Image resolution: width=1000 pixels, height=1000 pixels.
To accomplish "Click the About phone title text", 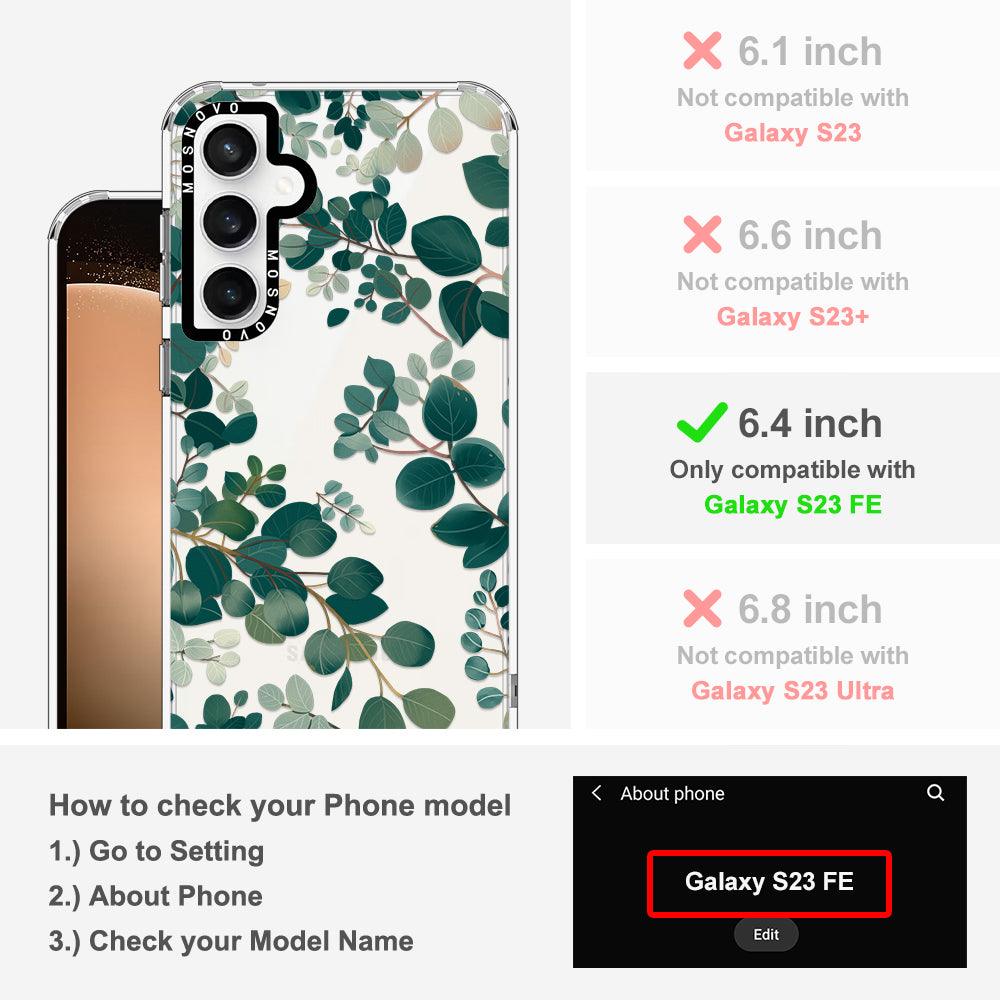I will (x=672, y=793).
